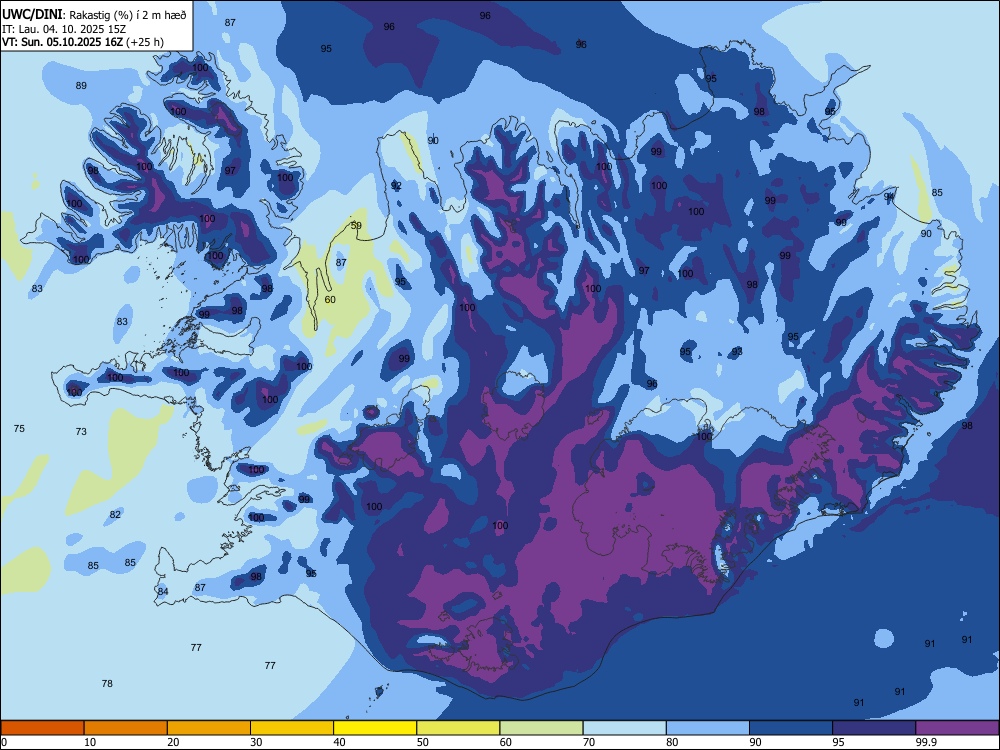Click the humidity value '59' on the map

click(x=357, y=226)
